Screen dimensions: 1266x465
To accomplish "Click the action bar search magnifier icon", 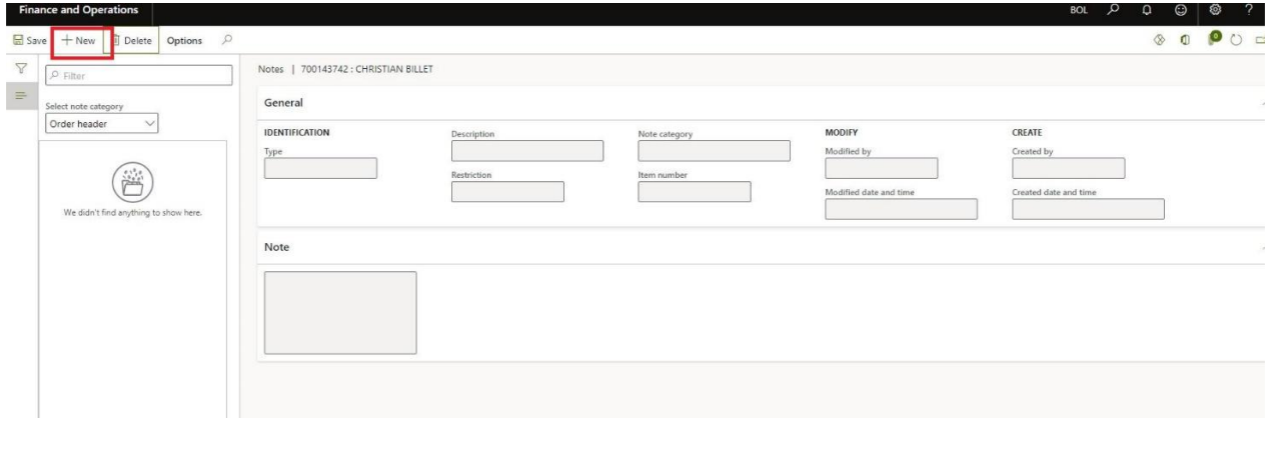I will click(x=227, y=40).
